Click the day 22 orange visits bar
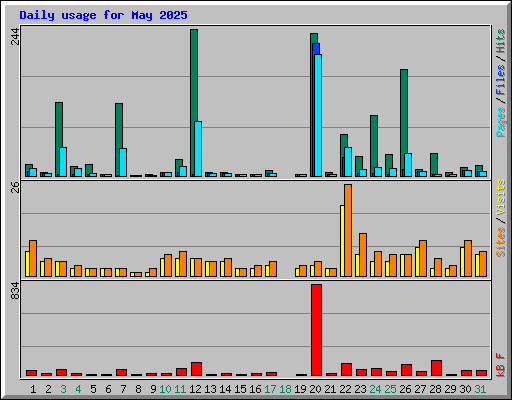The height and width of the screenshot is (400, 512). pyautogui.click(x=348, y=230)
